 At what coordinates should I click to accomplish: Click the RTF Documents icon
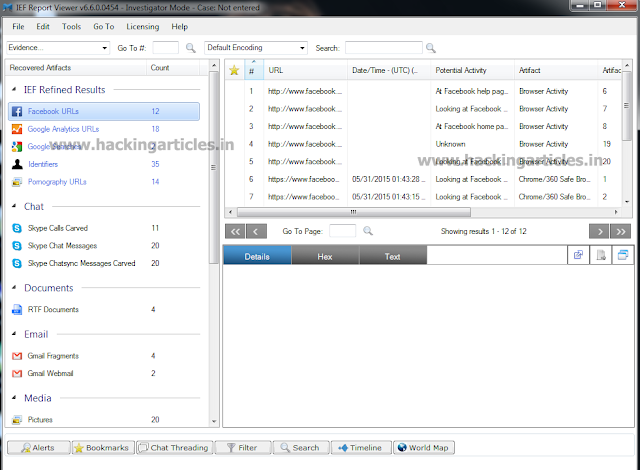[x=17, y=310]
